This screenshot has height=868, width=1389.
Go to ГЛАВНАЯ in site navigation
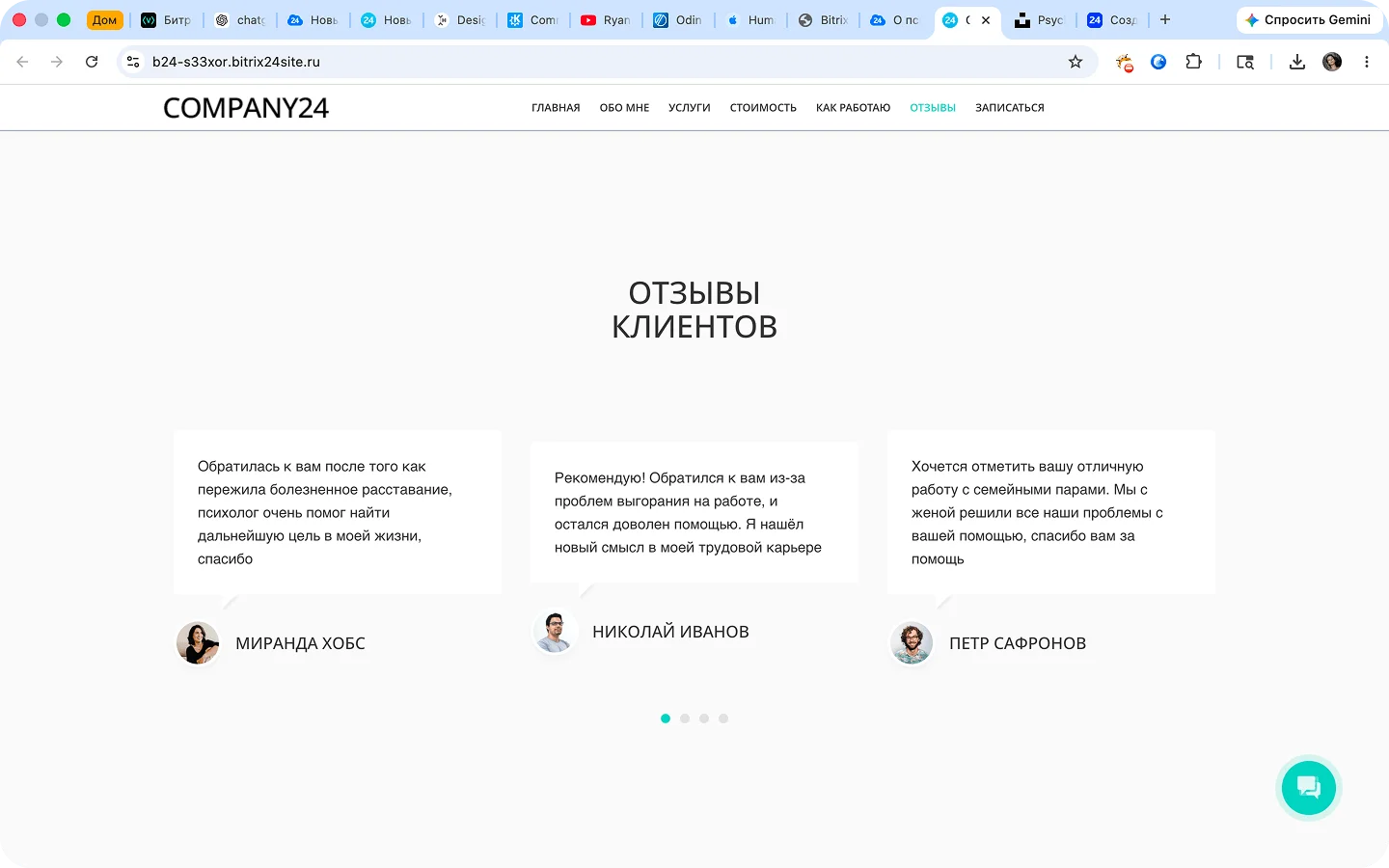[x=556, y=108]
